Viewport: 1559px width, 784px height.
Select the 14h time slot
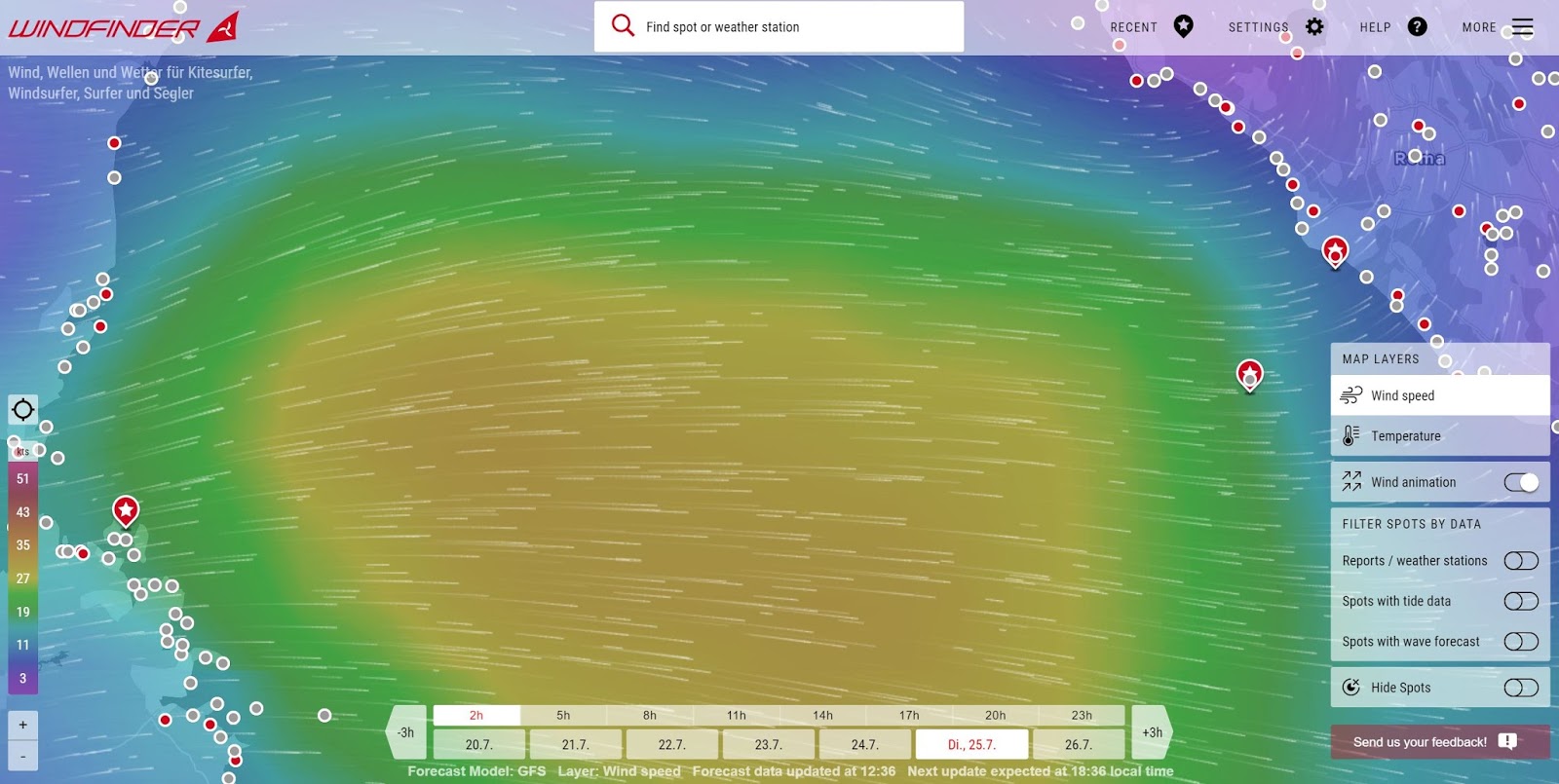pos(823,716)
